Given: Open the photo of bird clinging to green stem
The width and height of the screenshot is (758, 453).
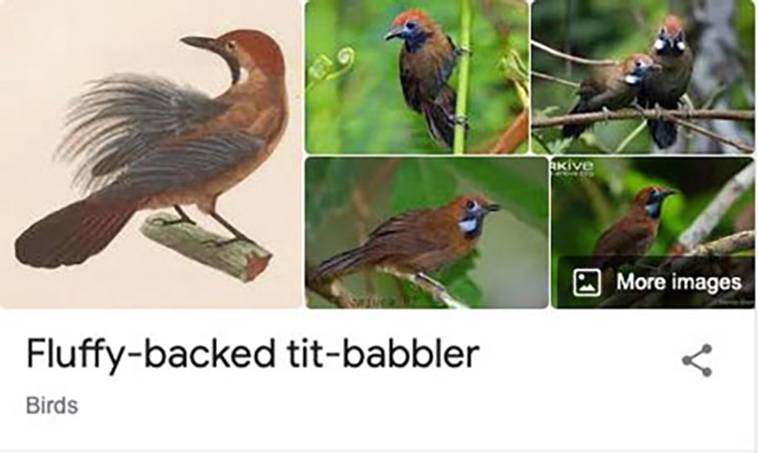Looking at the screenshot, I should click(x=417, y=77).
